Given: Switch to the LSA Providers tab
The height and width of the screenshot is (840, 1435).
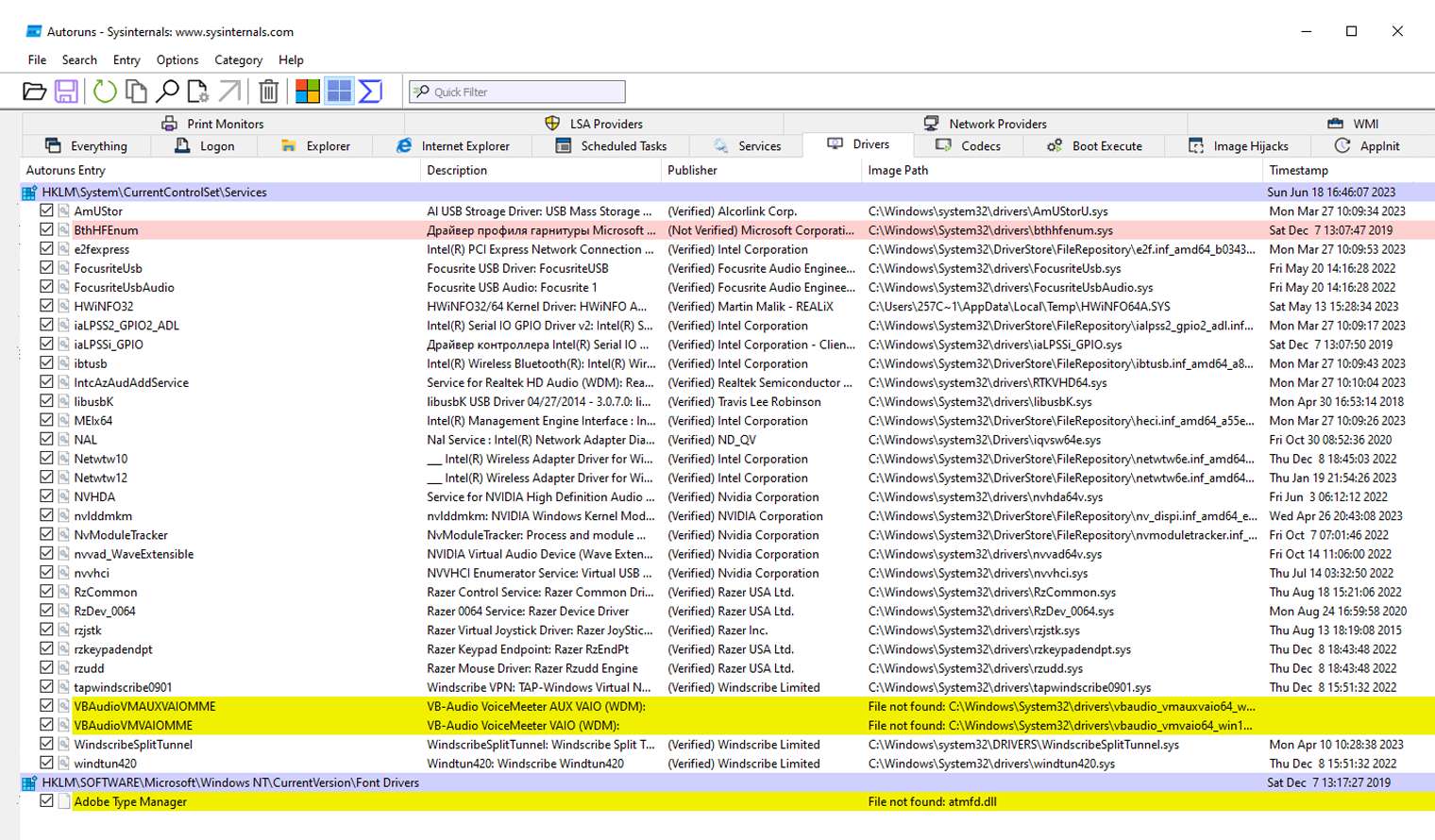Looking at the screenshot, I should click(594, 124).
